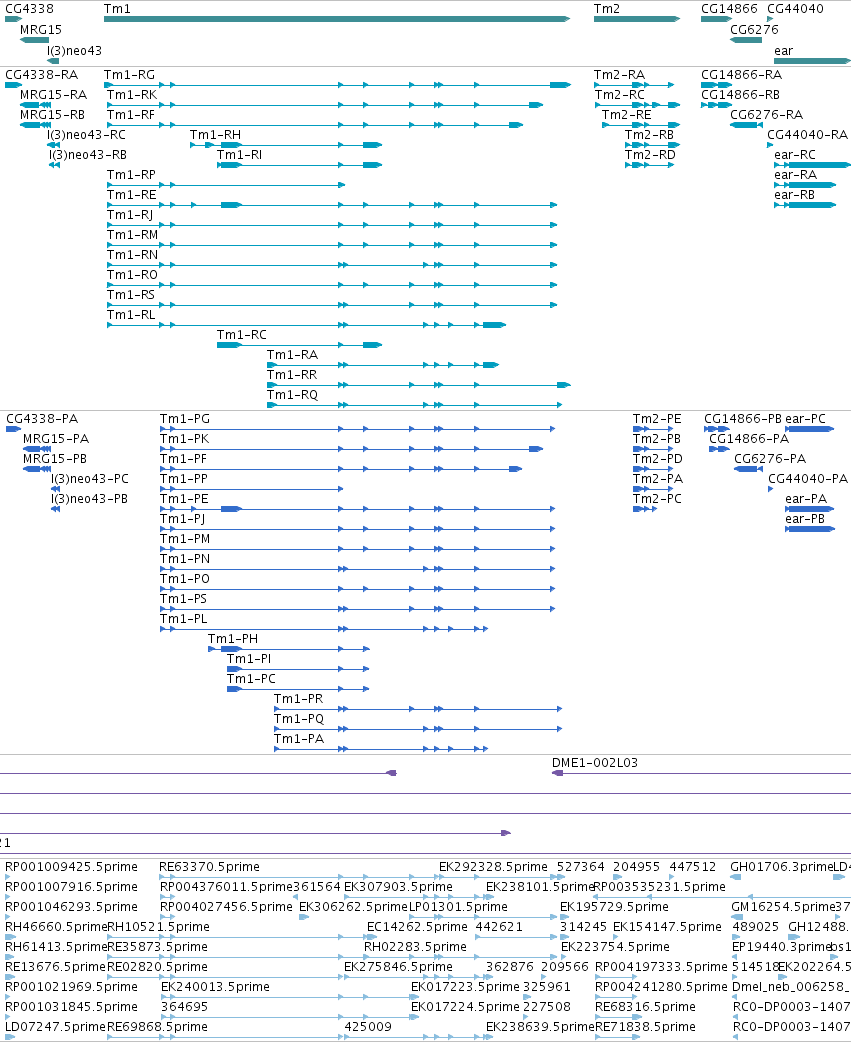Screen dimensions: 851x1042
Task: Select EST EK240013.5prime
Action: 215,987
